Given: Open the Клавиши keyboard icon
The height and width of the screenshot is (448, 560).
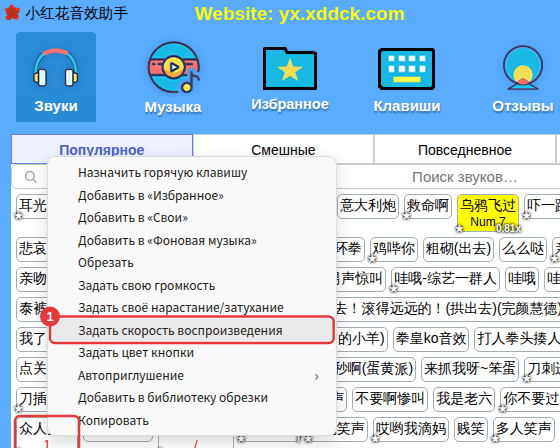Looking at the screenshot, I should point(406,69).
